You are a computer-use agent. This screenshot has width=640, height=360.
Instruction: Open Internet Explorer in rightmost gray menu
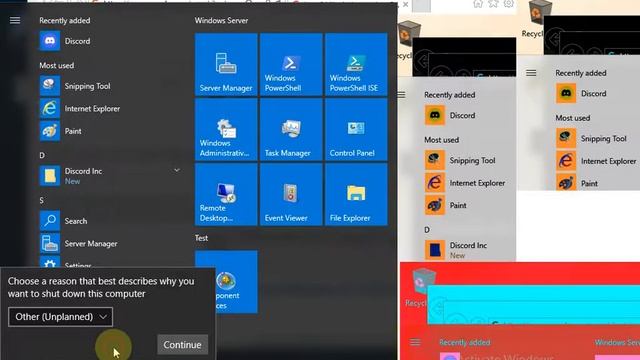pyautogui.click(x=597, y=161)
